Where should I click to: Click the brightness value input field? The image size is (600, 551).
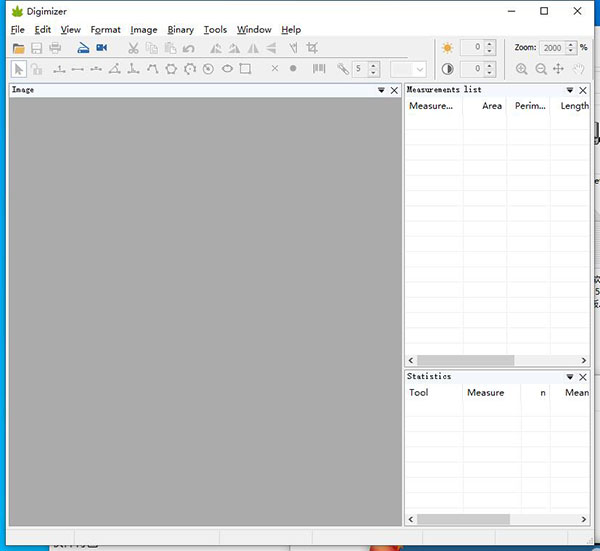(472, 47)
